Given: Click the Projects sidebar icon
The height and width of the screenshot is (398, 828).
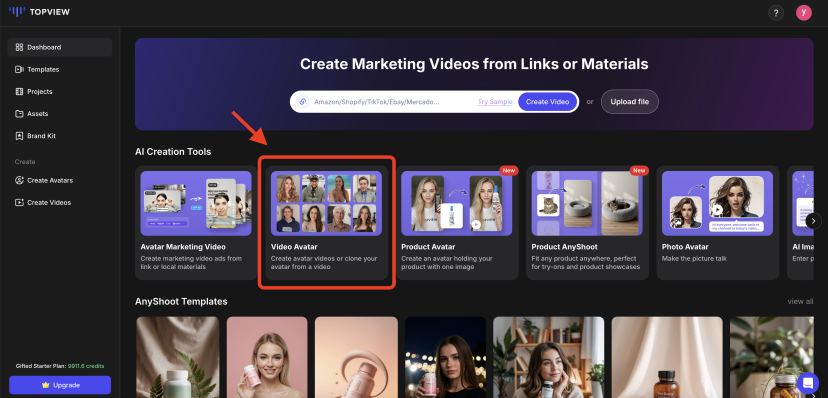Looking at the screenshot, I should (x=20, y=91).
